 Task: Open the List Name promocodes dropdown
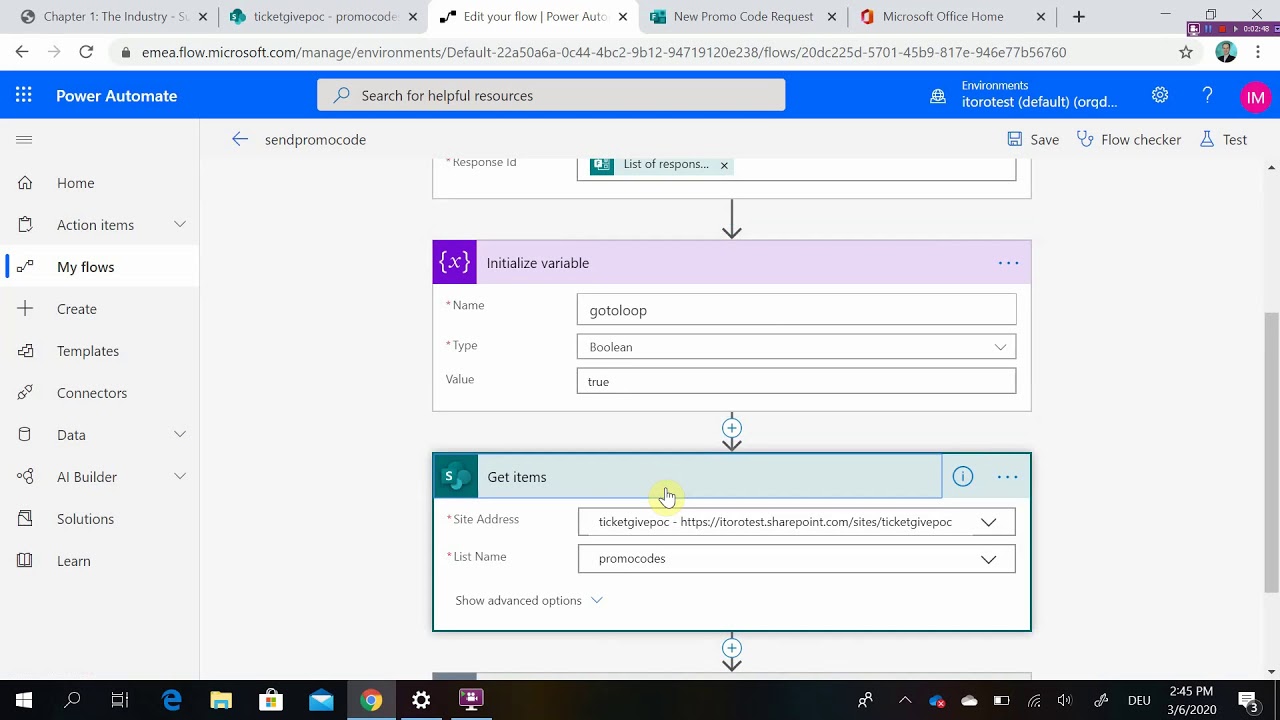point(796,559)
